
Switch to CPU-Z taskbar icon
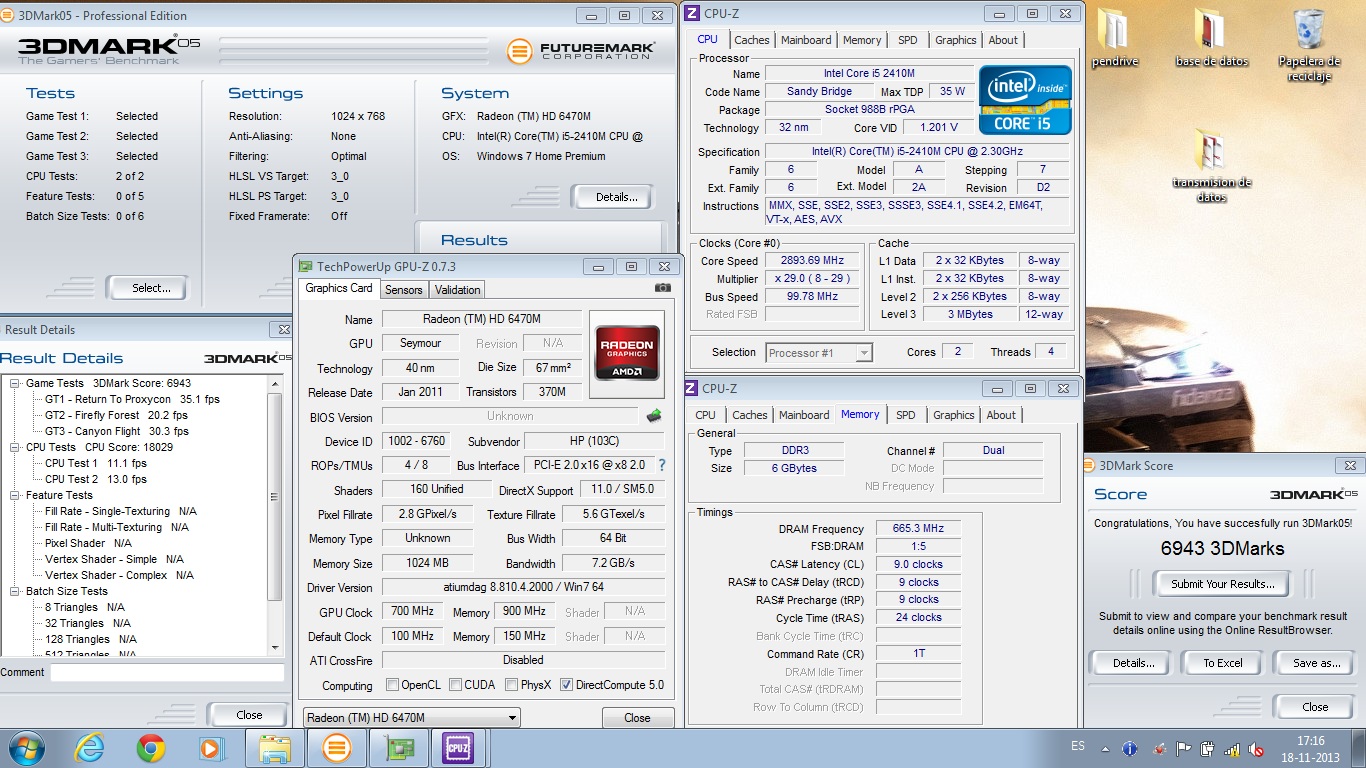coord(456,748)
